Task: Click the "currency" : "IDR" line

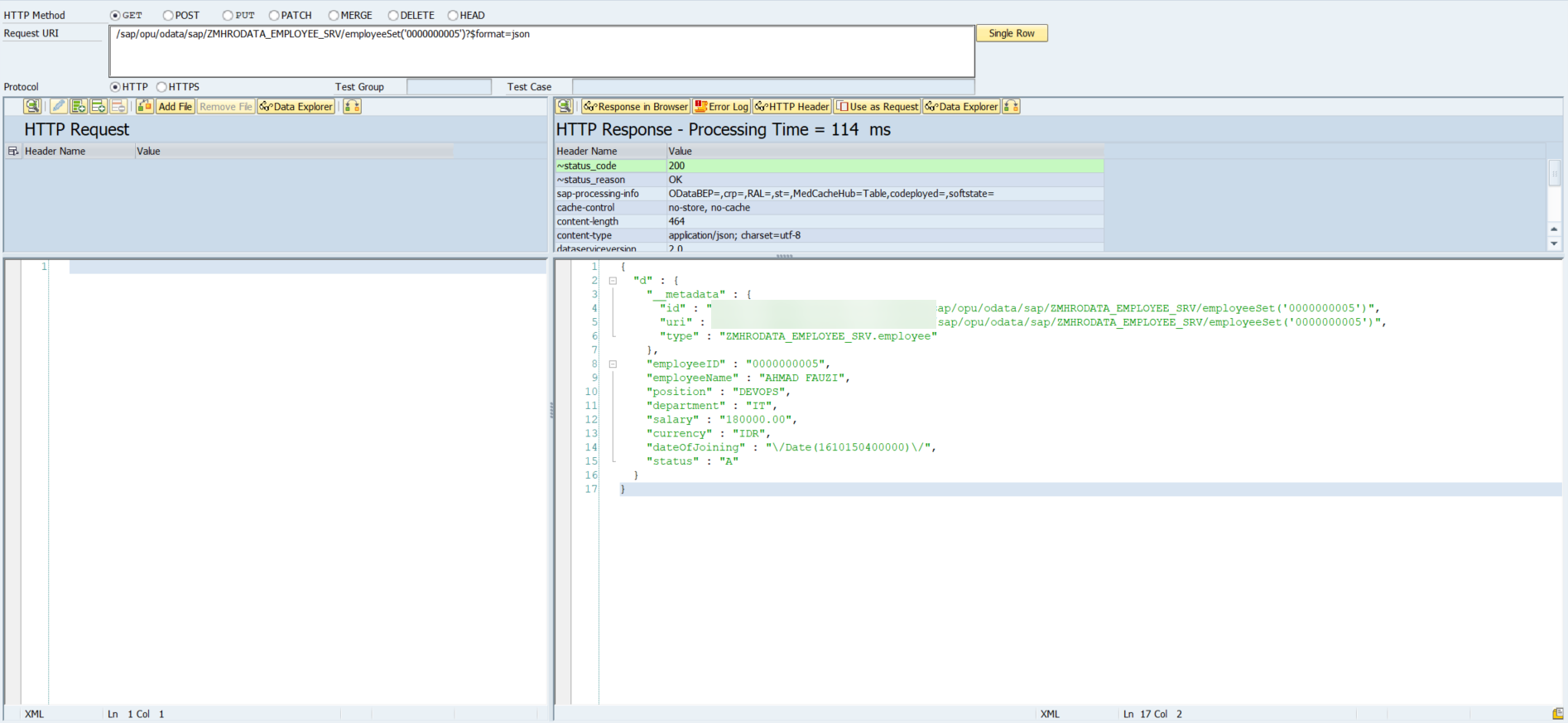Action: (x=709, y=433)
